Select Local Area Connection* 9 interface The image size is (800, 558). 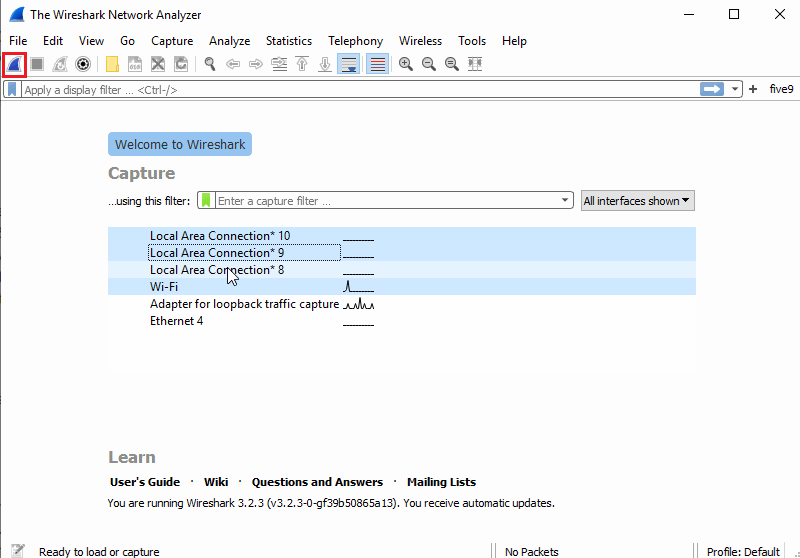(402, 252)
